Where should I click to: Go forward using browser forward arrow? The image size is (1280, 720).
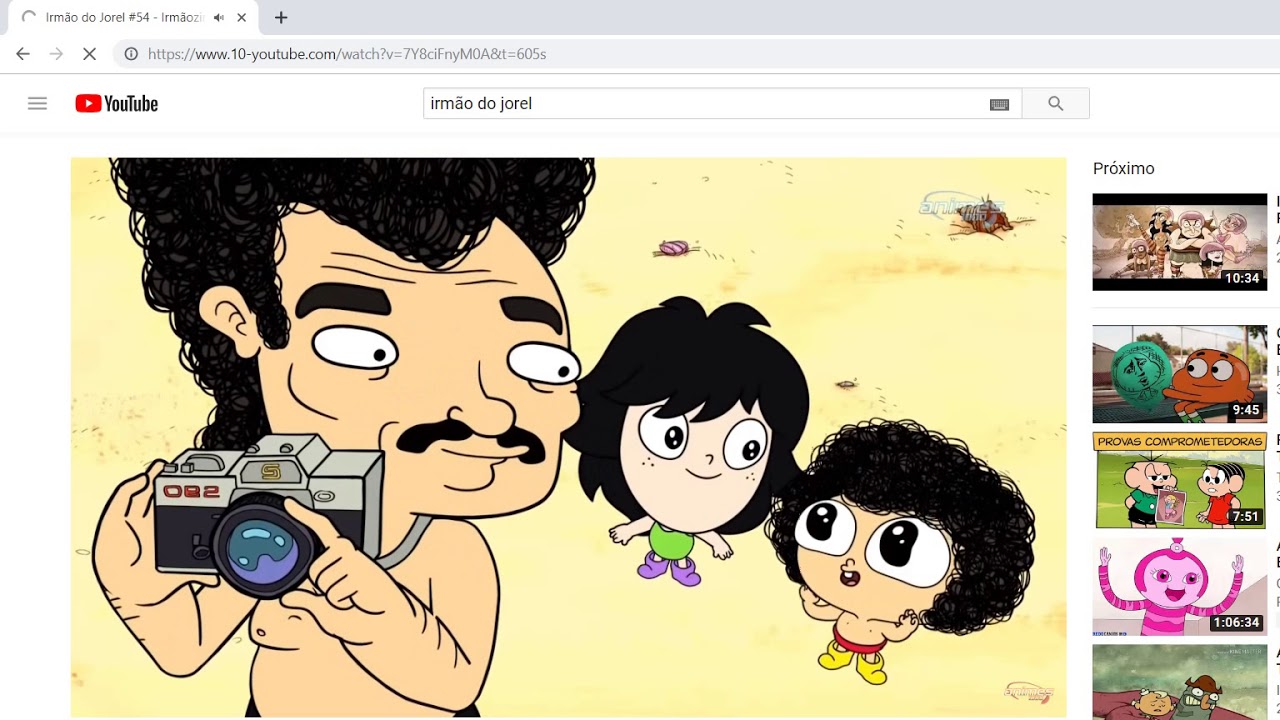[56, 54]
